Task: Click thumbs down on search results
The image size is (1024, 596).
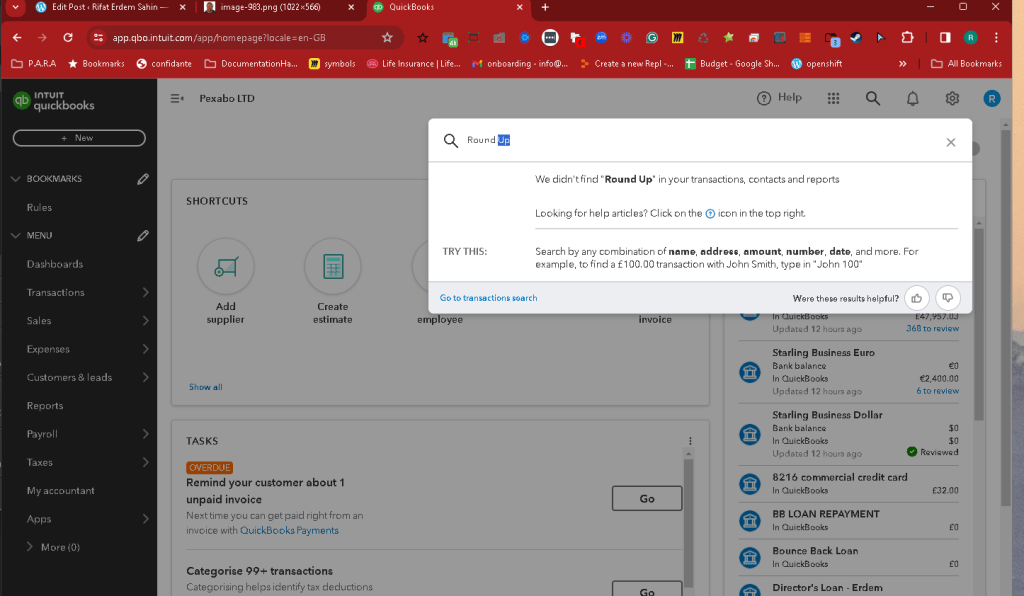Action: [948, 298]
